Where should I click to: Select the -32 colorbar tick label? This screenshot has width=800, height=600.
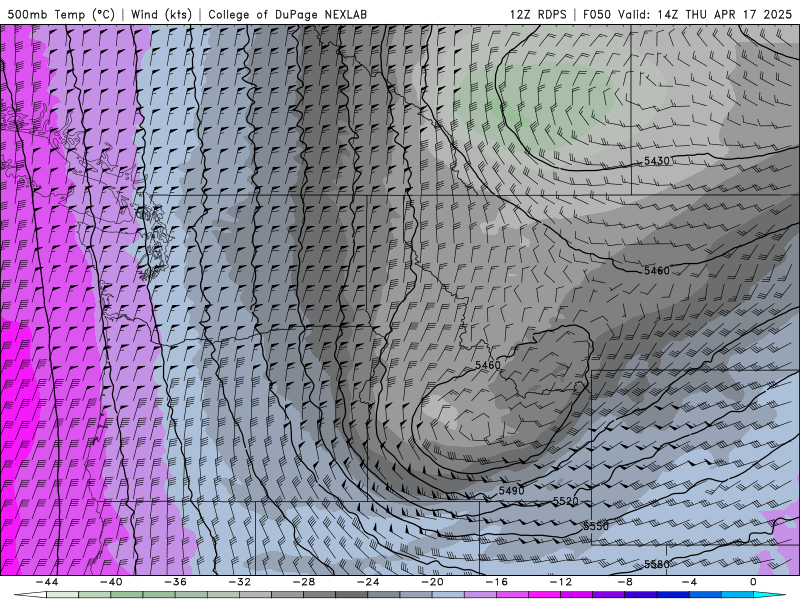point(240,582)
